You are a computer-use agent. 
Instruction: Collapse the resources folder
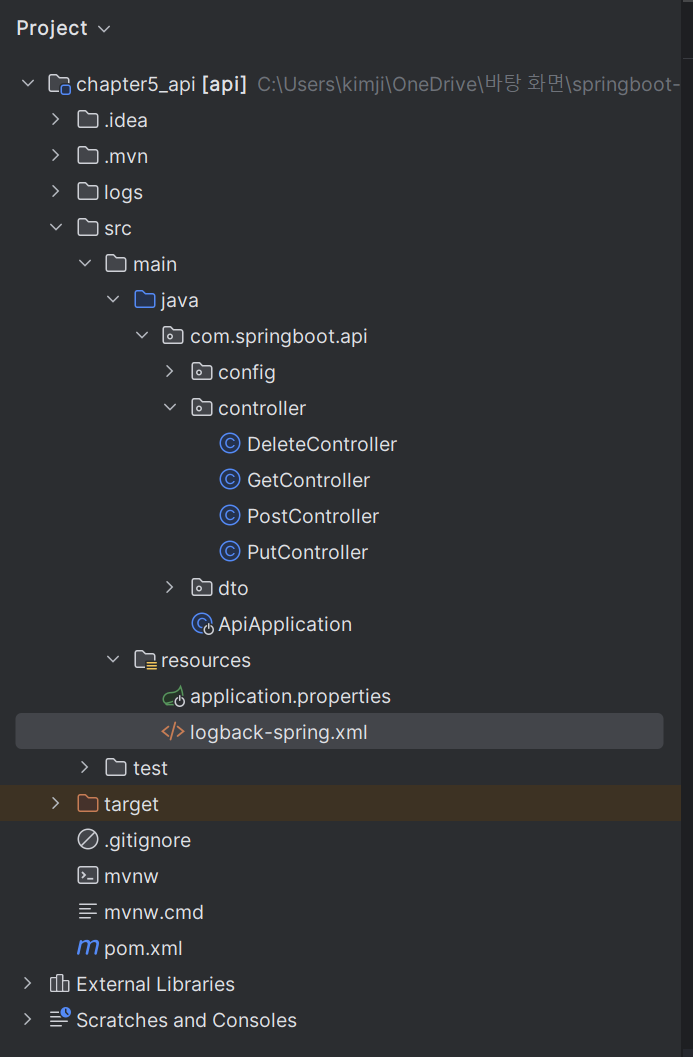[113, 660]
